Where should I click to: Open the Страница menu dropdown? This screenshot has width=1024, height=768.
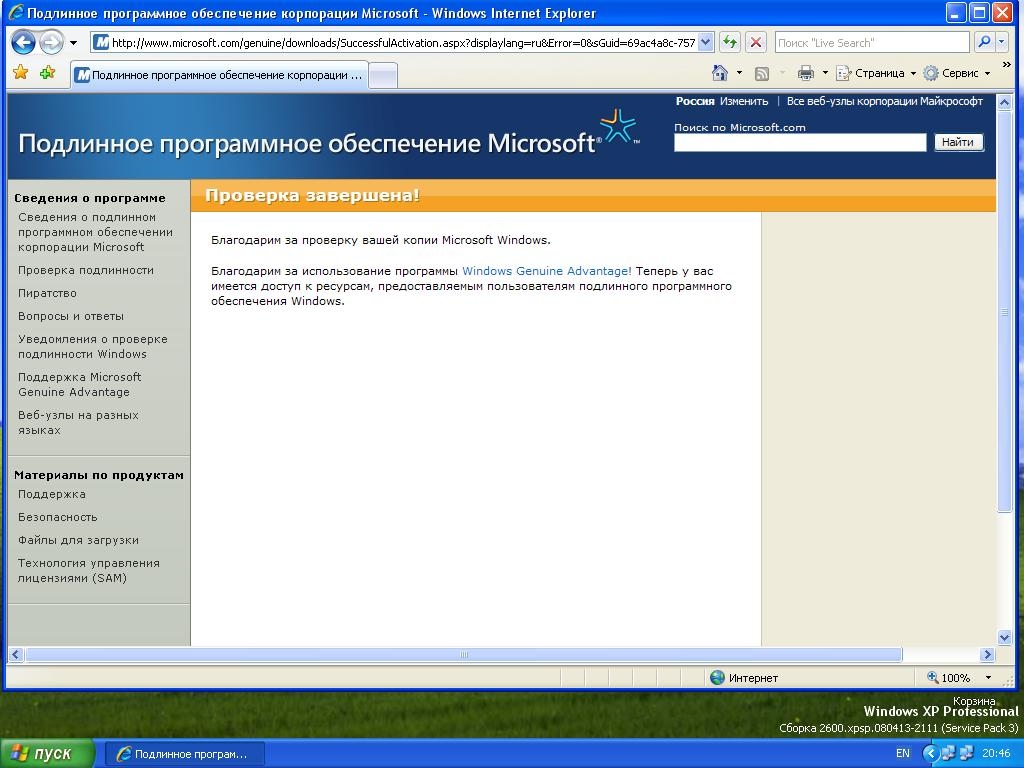click(x=876, y=73)
